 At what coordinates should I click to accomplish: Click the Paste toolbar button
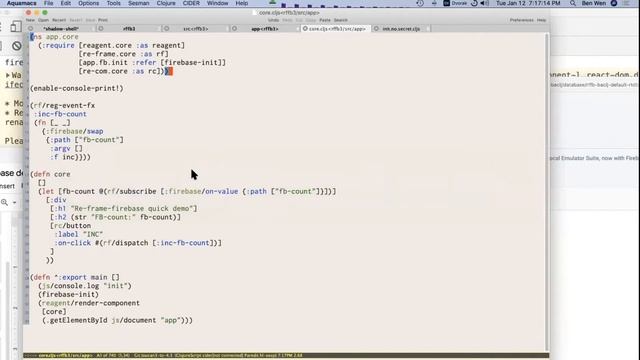pyautogui.click(x=325, y=20)
